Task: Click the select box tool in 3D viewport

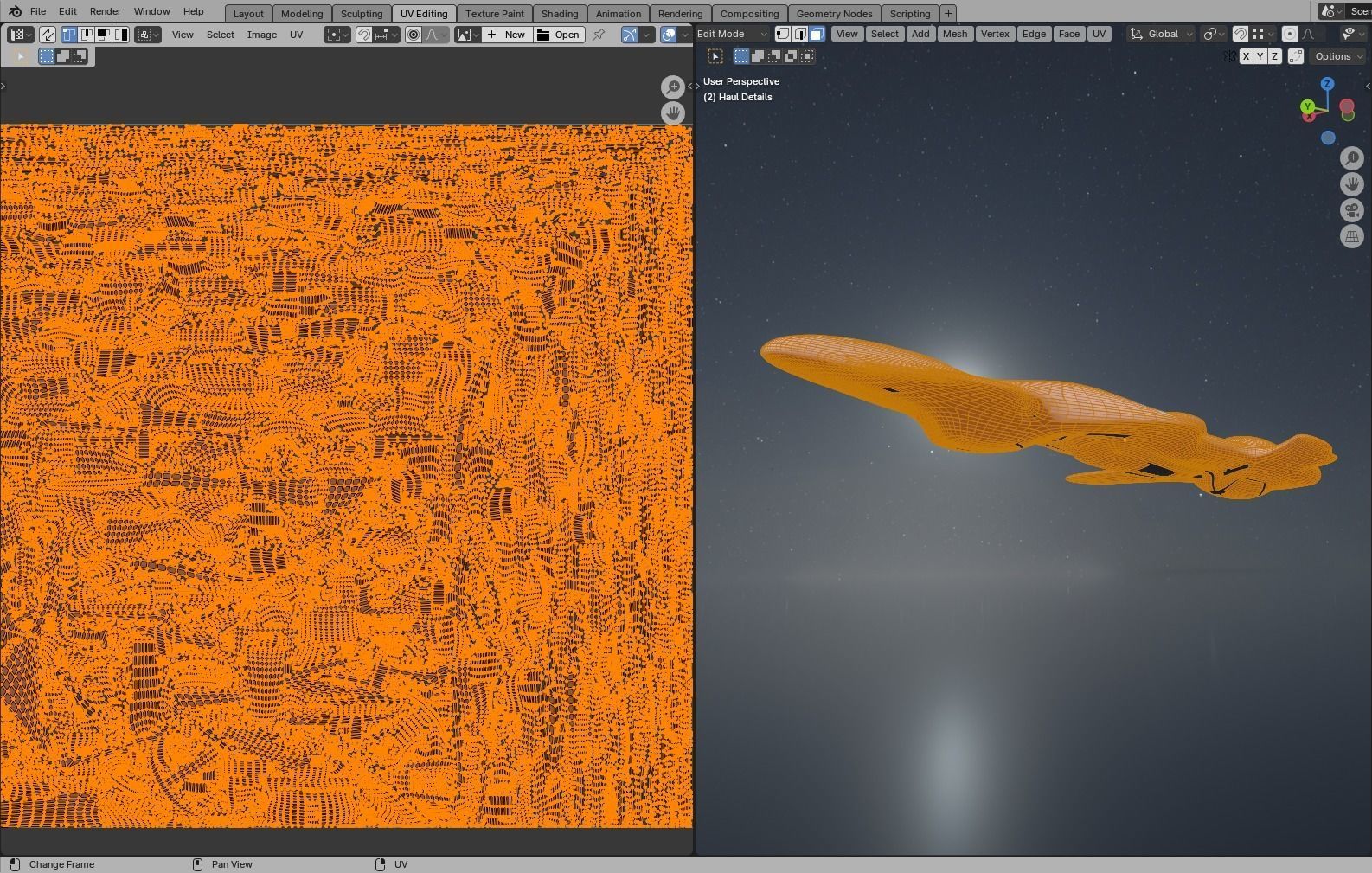Action: click(715, 56)
